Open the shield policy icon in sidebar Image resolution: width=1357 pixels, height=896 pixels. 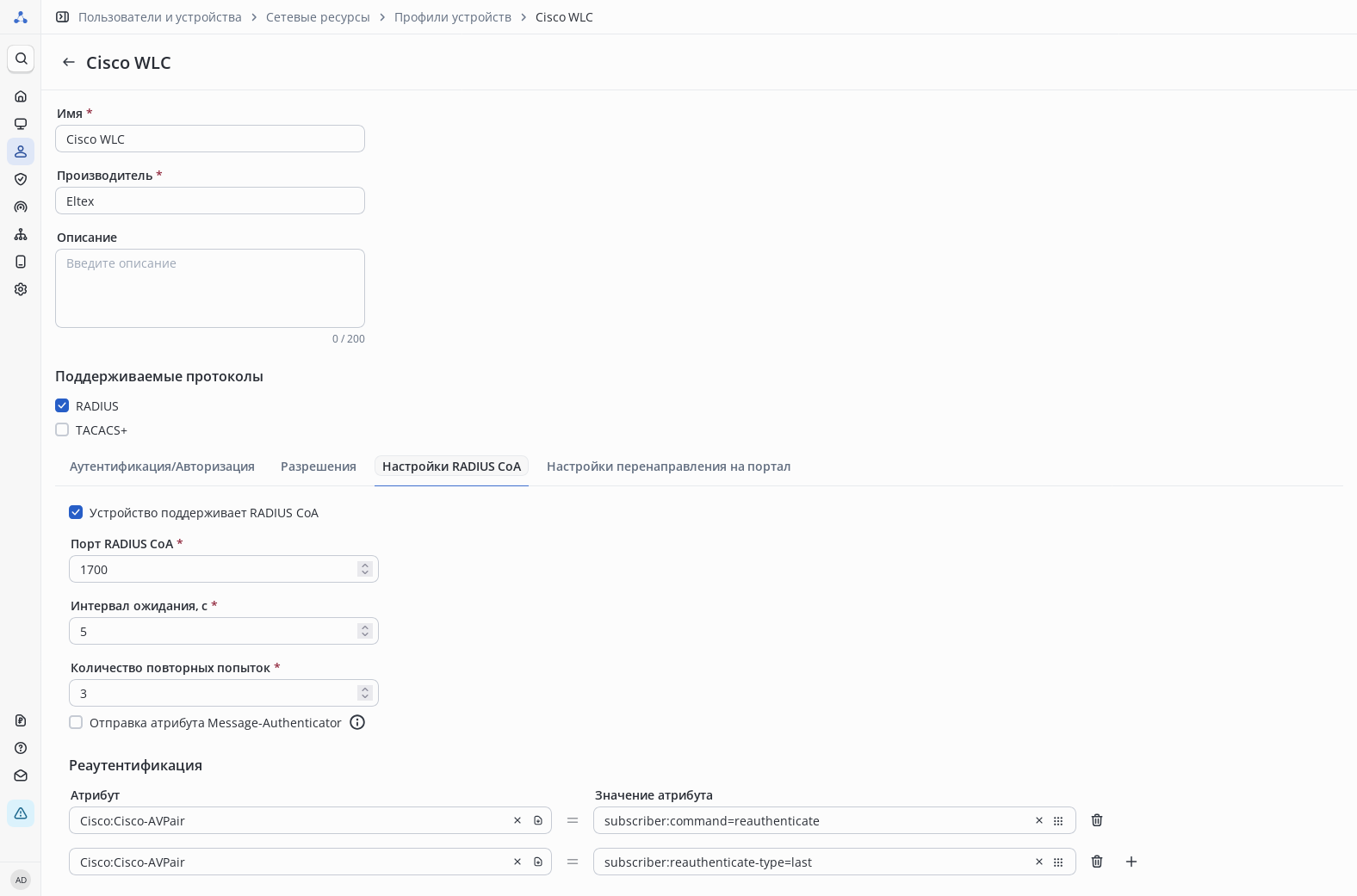[21, 179]
